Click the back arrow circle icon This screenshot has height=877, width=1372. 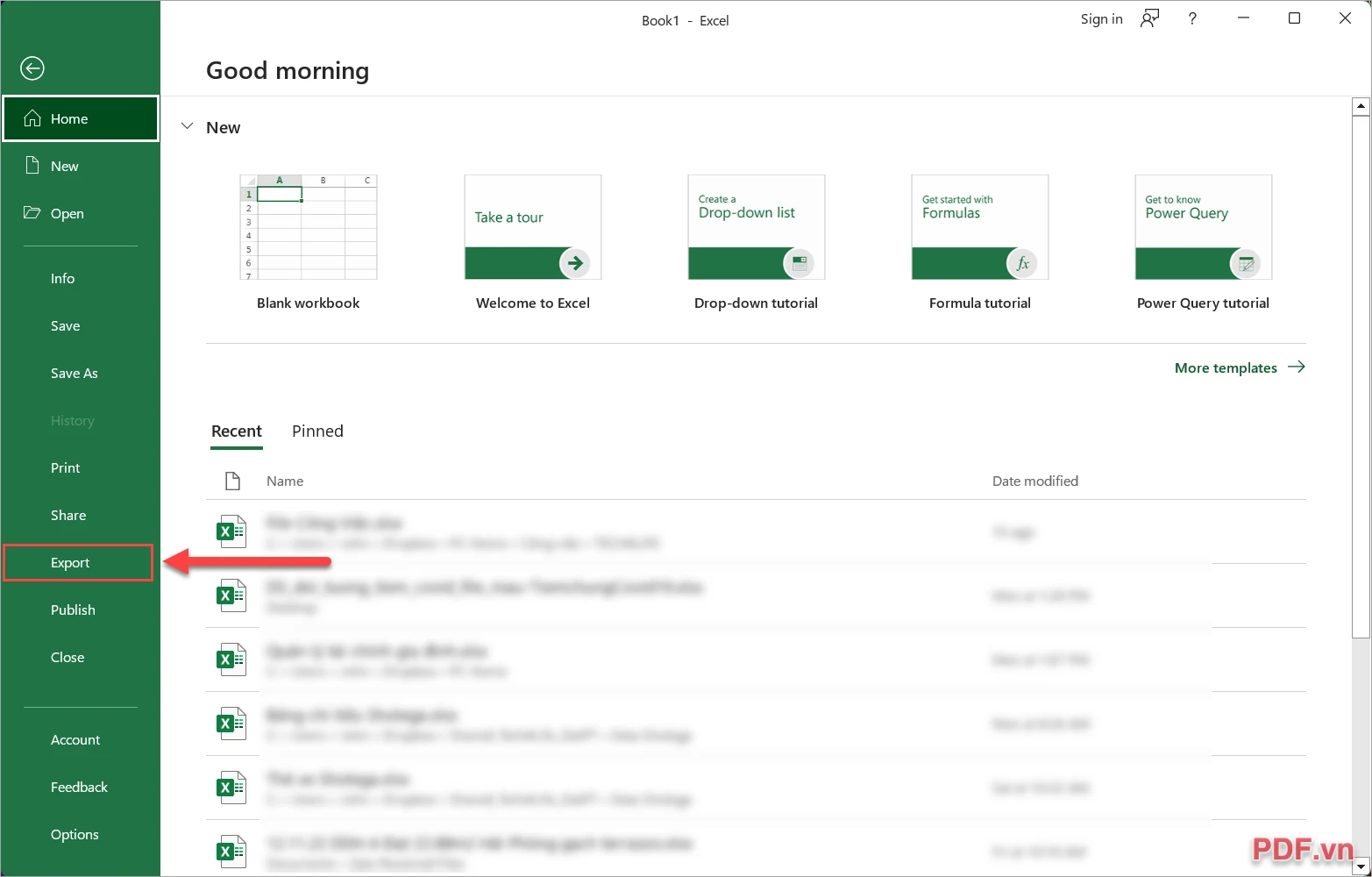point(32,68)
